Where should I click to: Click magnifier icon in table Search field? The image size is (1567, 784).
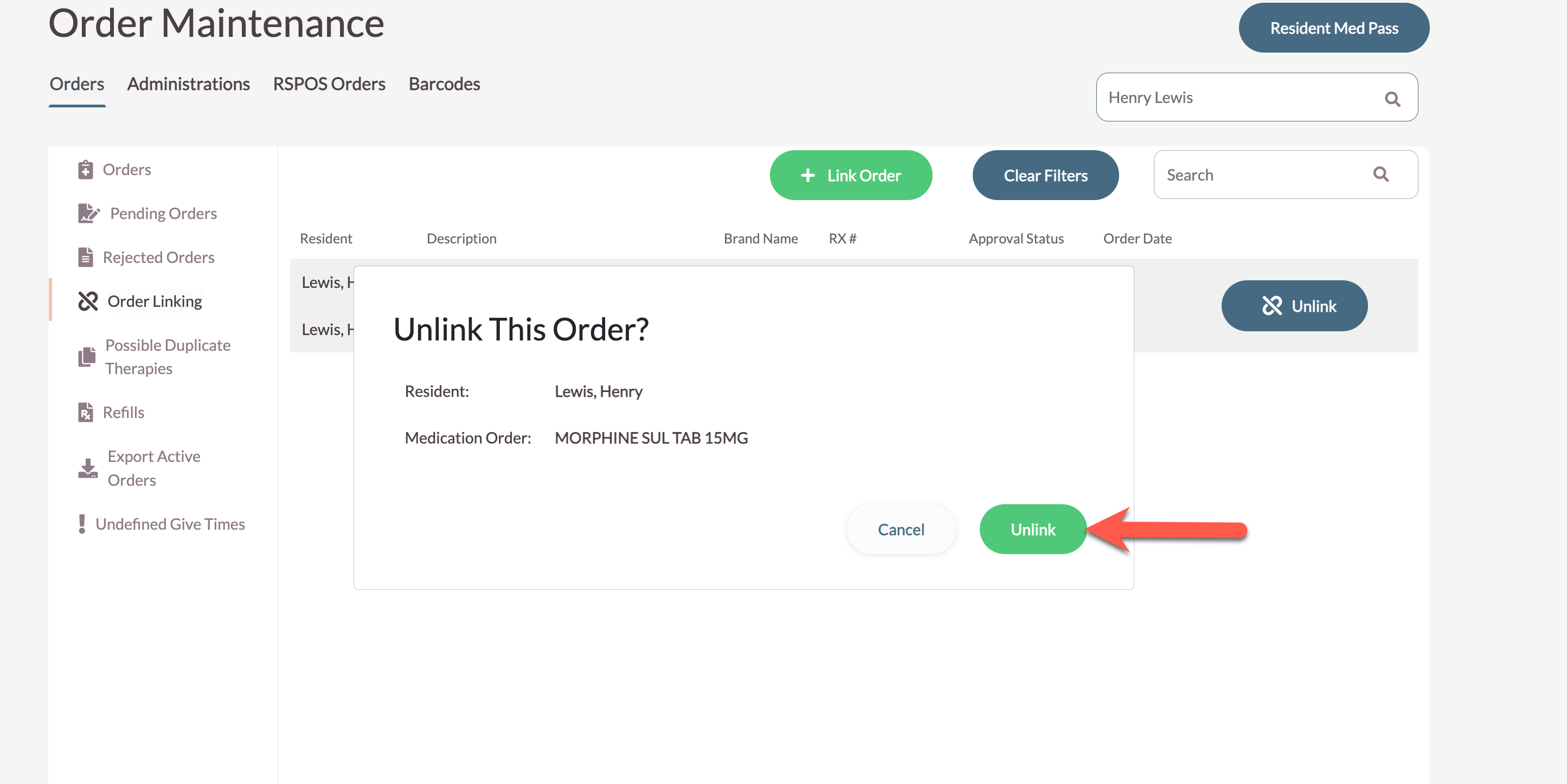(1381, 175)
